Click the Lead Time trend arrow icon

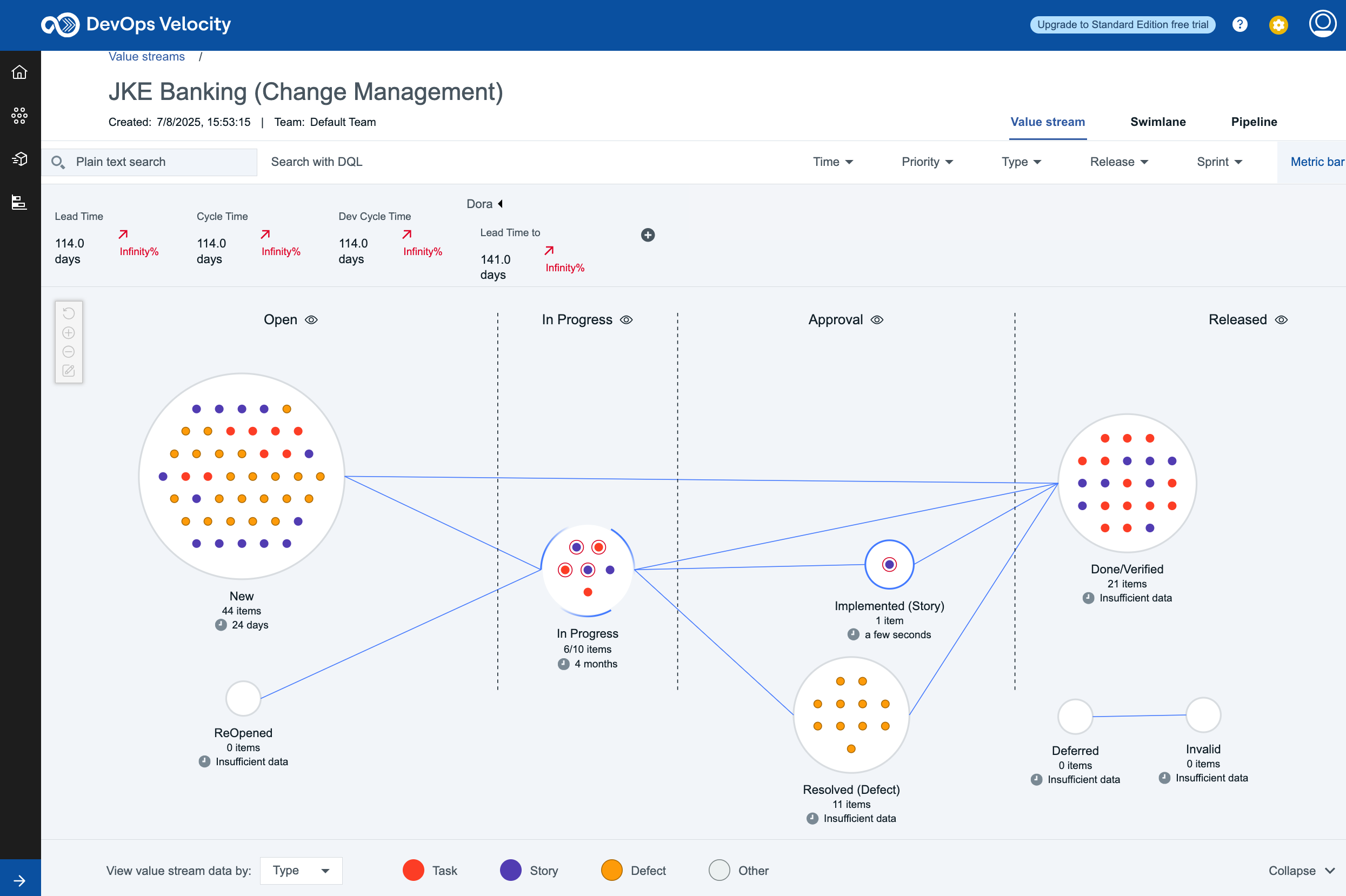tap(123, 235)
